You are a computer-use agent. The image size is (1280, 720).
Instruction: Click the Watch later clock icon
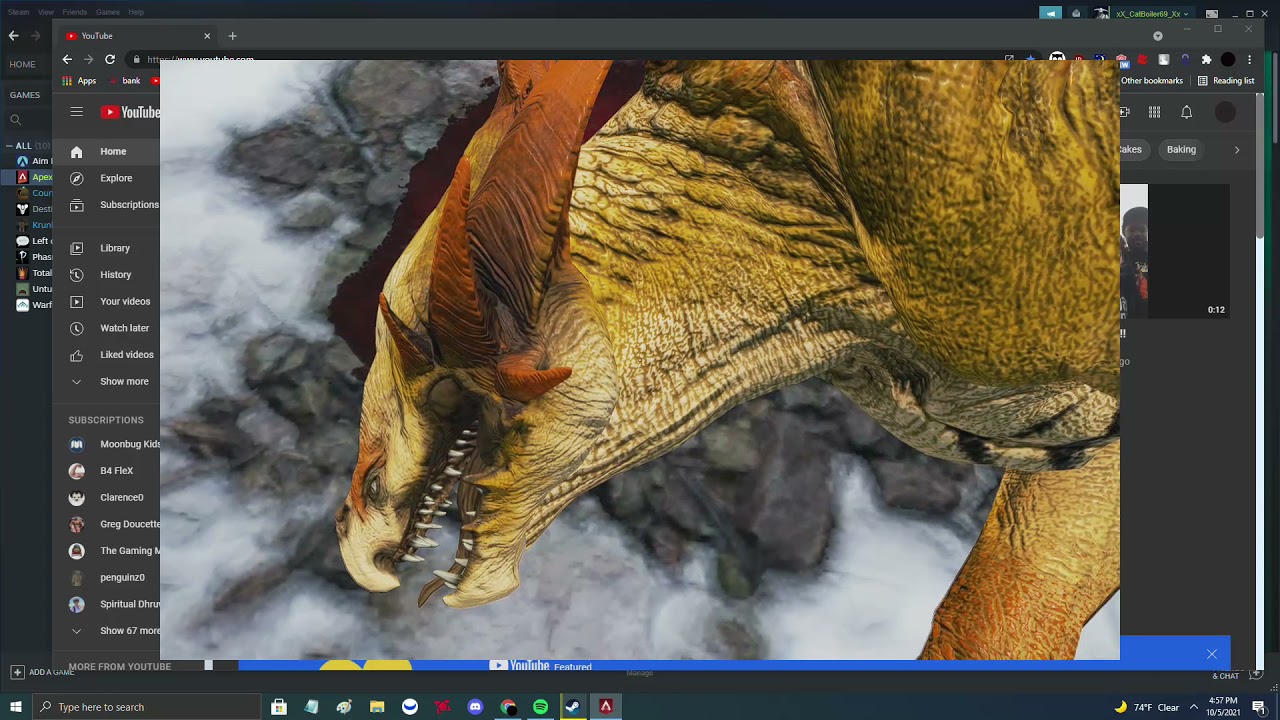point(76,328)
